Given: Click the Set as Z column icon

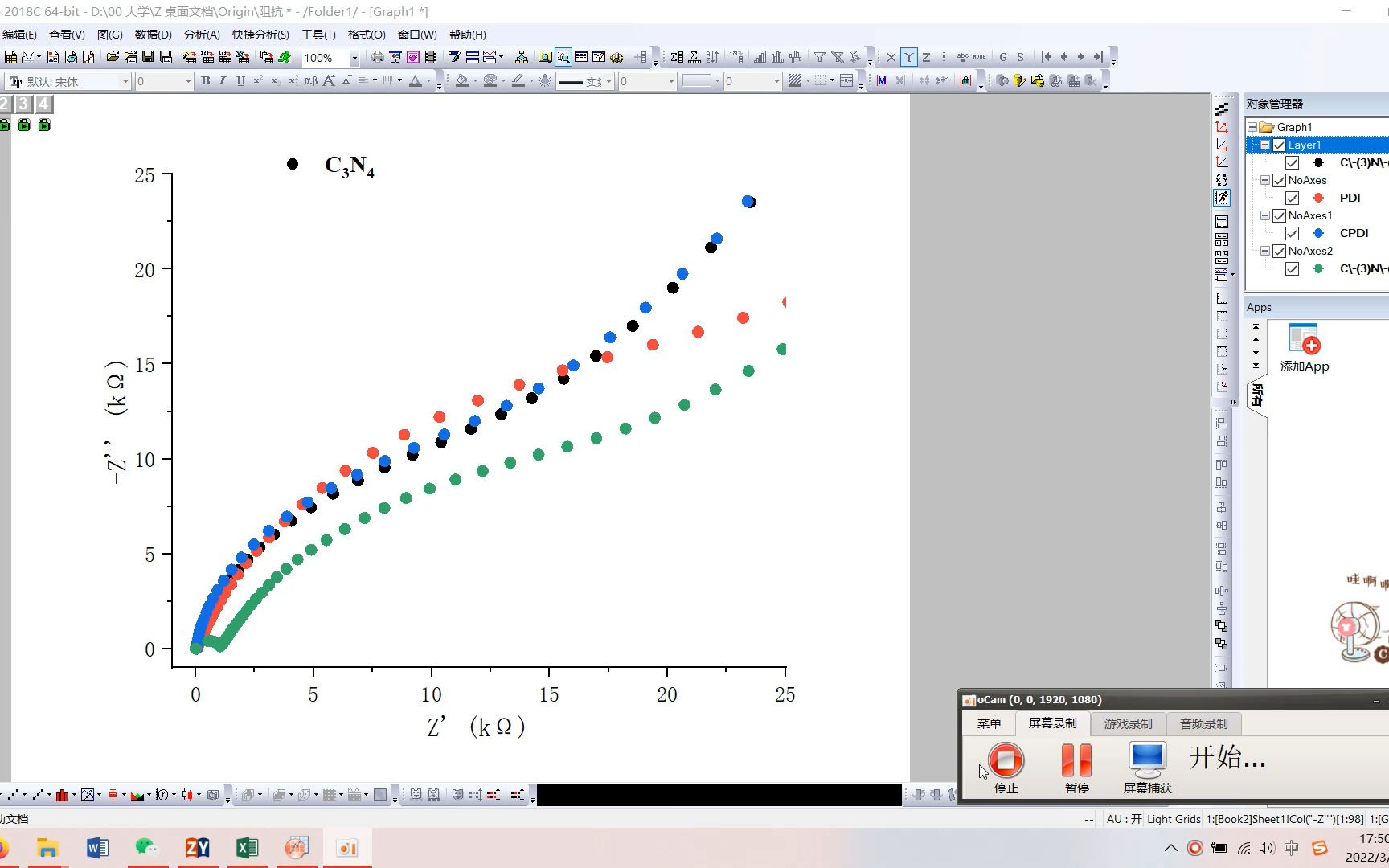Looking at the screenshot, I should pos(926,57).
